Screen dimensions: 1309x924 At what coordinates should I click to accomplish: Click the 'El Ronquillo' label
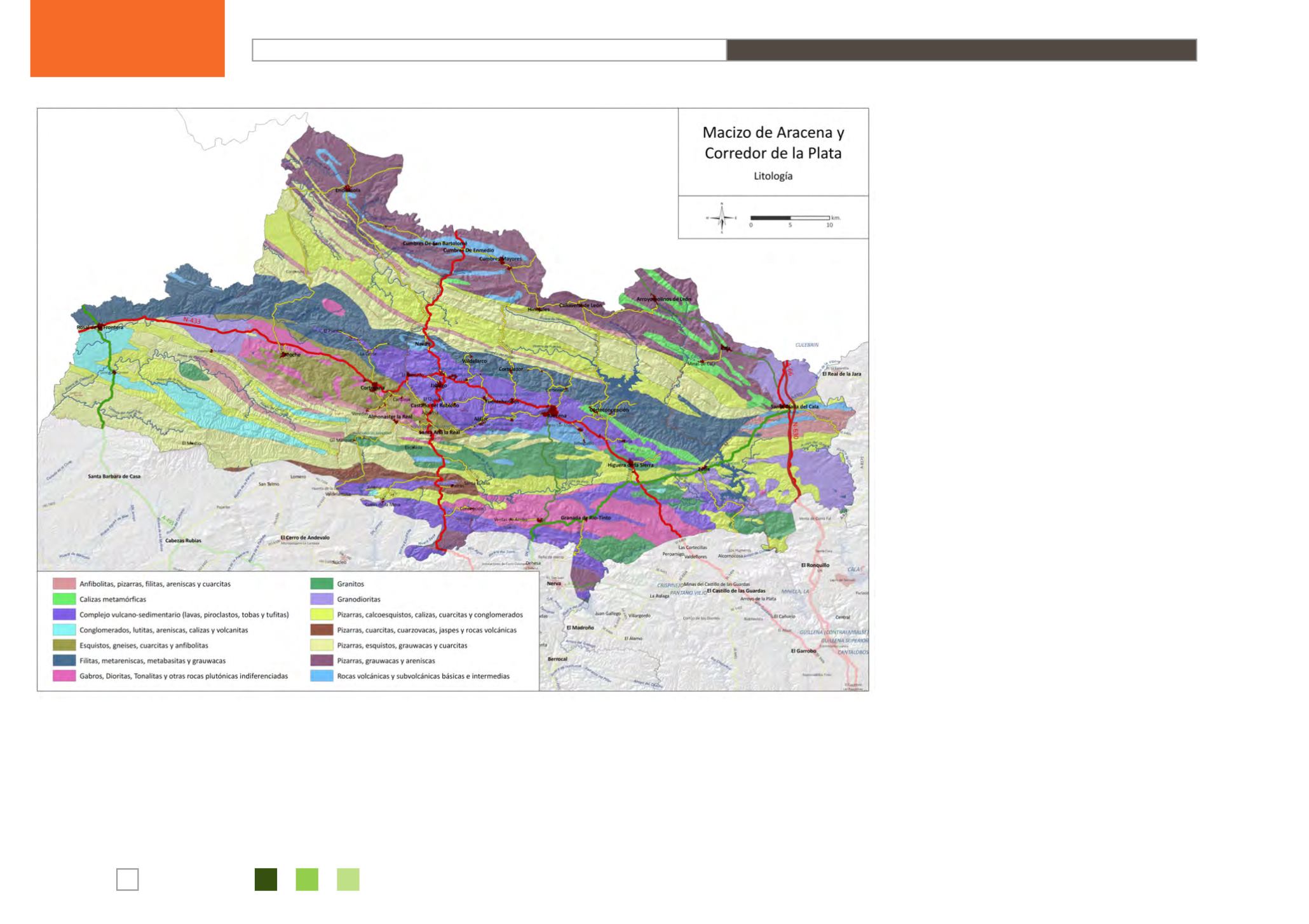pos(815,565)
